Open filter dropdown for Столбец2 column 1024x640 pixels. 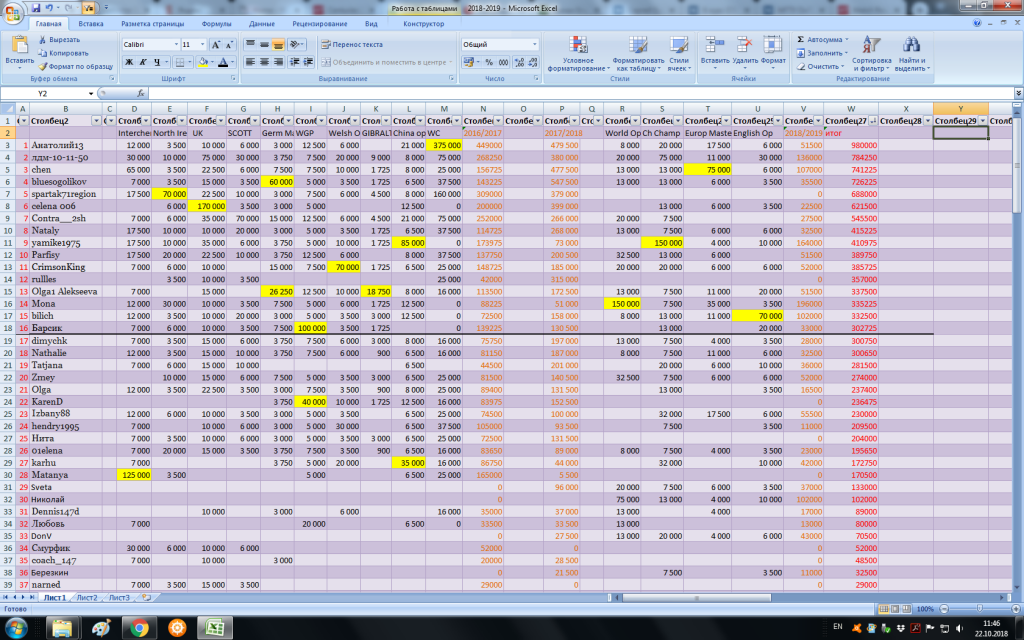click(96, 120)
